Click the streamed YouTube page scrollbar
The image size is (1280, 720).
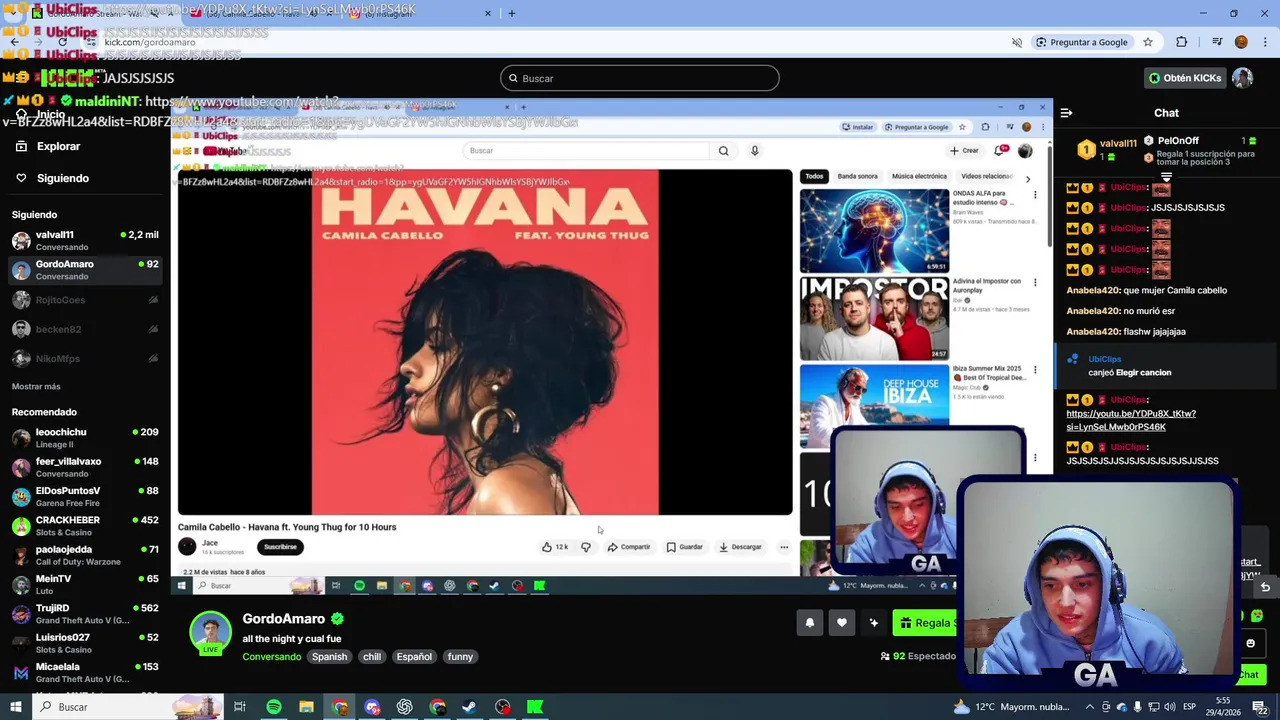click(1049, 195)
